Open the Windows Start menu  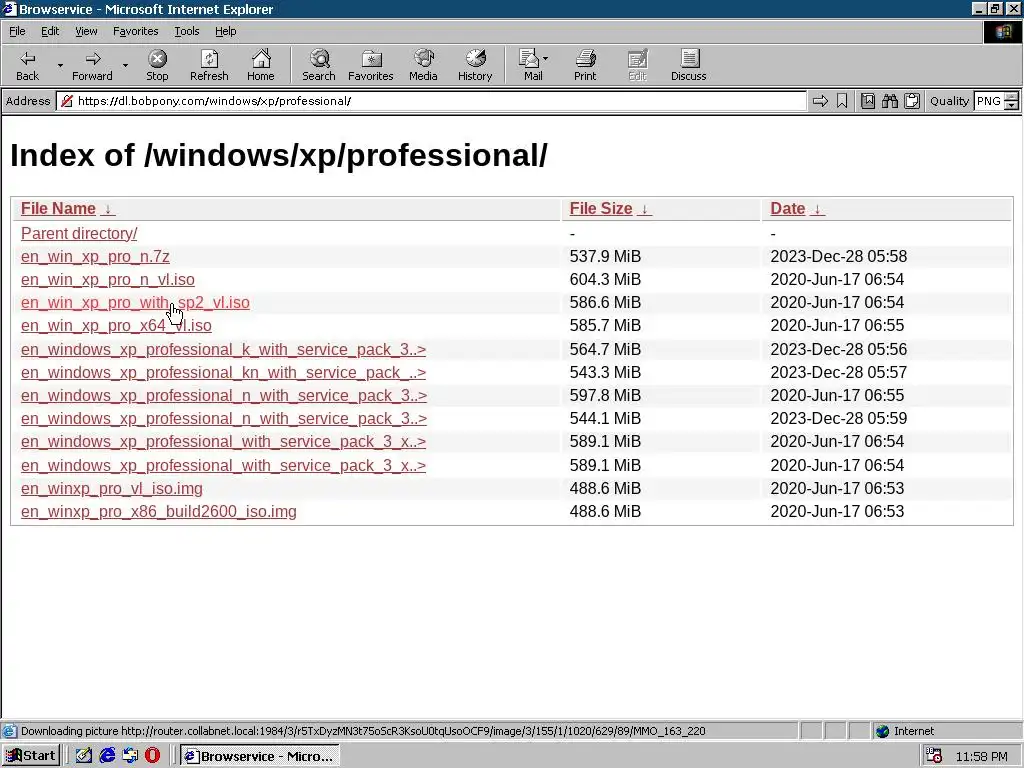[31, 756]
